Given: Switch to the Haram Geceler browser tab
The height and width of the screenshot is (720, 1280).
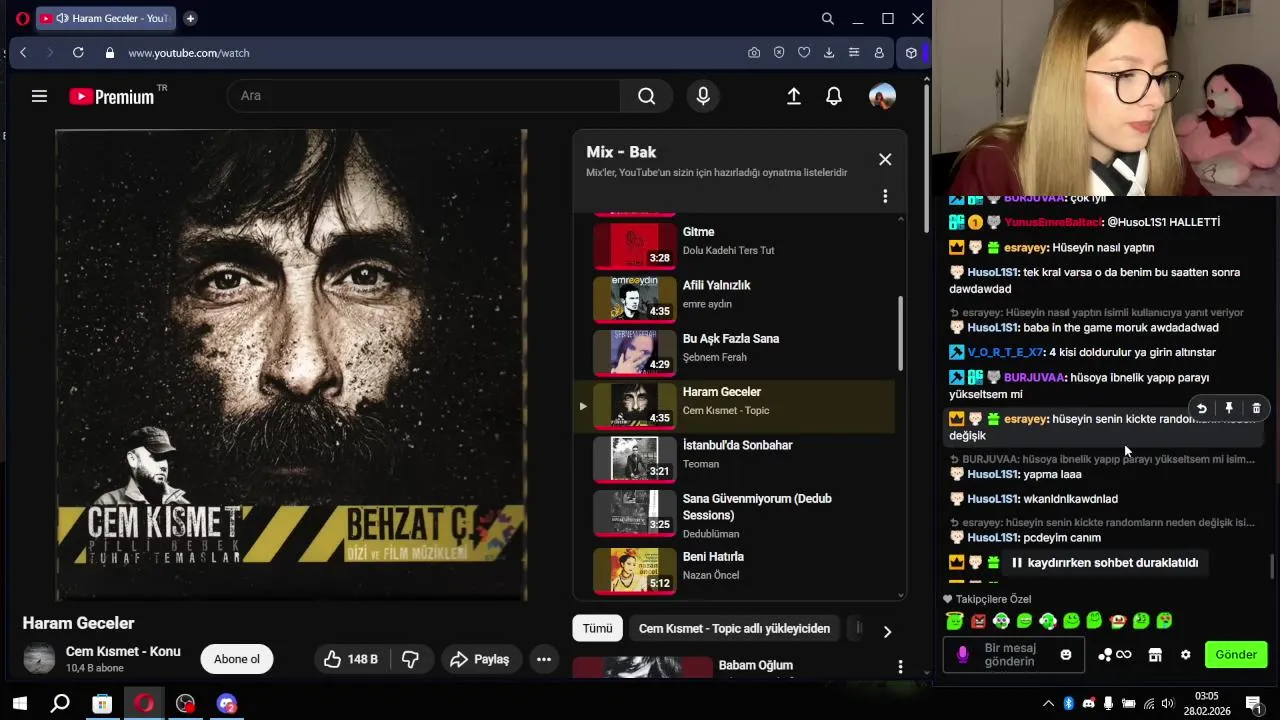Looking at the screenshot, I should coord(106,18).
